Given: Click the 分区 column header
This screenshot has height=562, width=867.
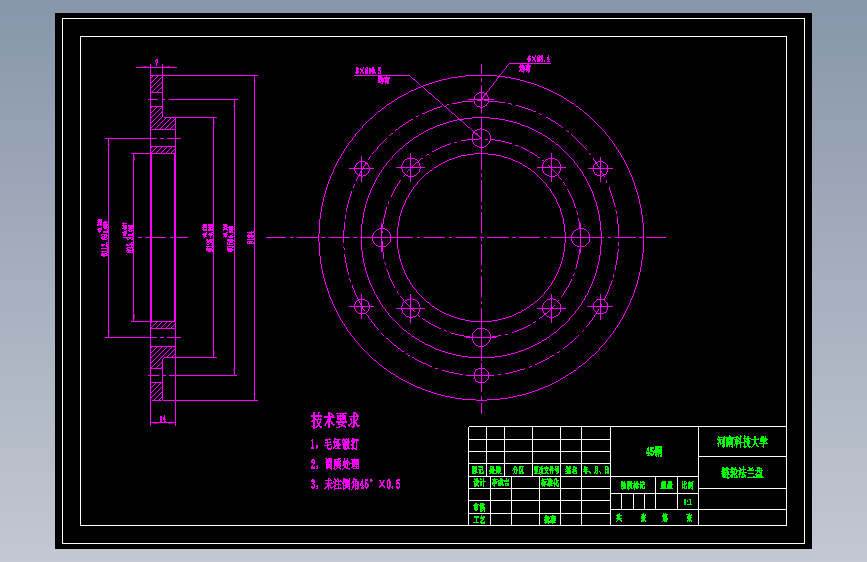Looking at the screenshot, I should pyautogui.click(x=518, y=470).
